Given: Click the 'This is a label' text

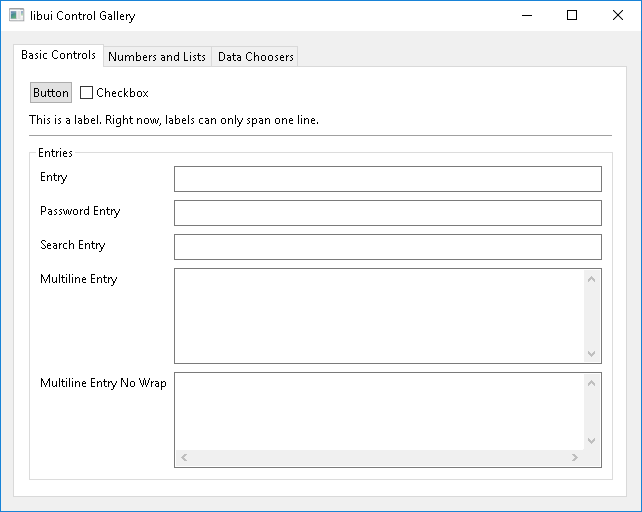Looking at the screenshot, I should pos(174,120).
